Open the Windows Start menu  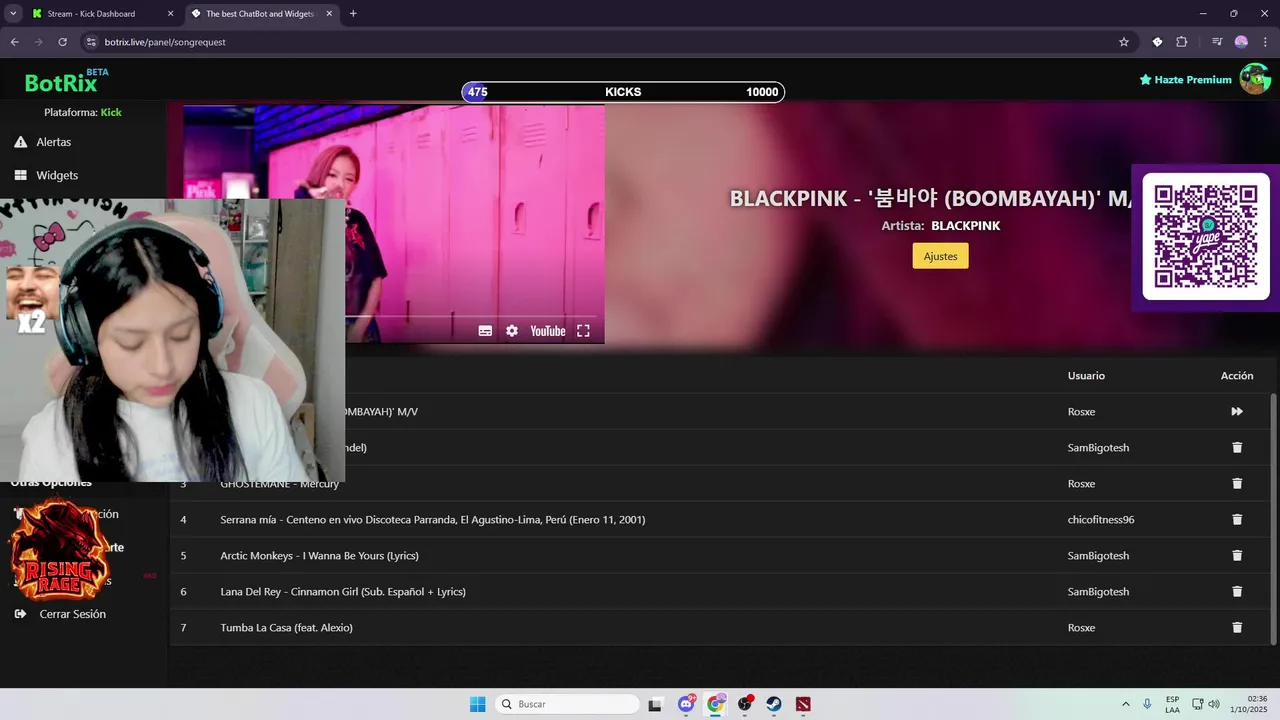(478, 704)
